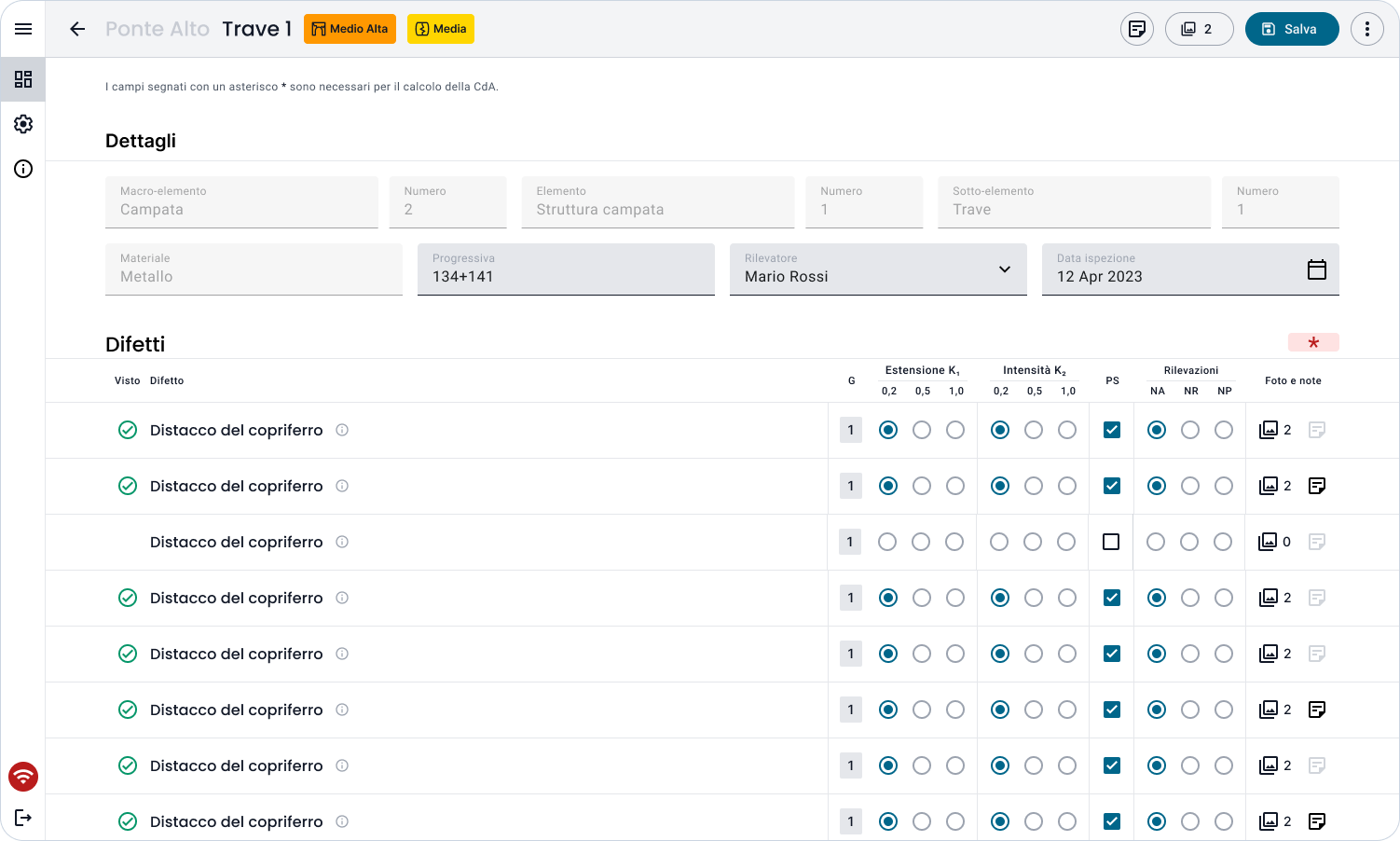The height and width of the screenshot is (841, 1400).
Task: Click the Data ispezione field 12 Apr 2023
Action: (1190, 269)
